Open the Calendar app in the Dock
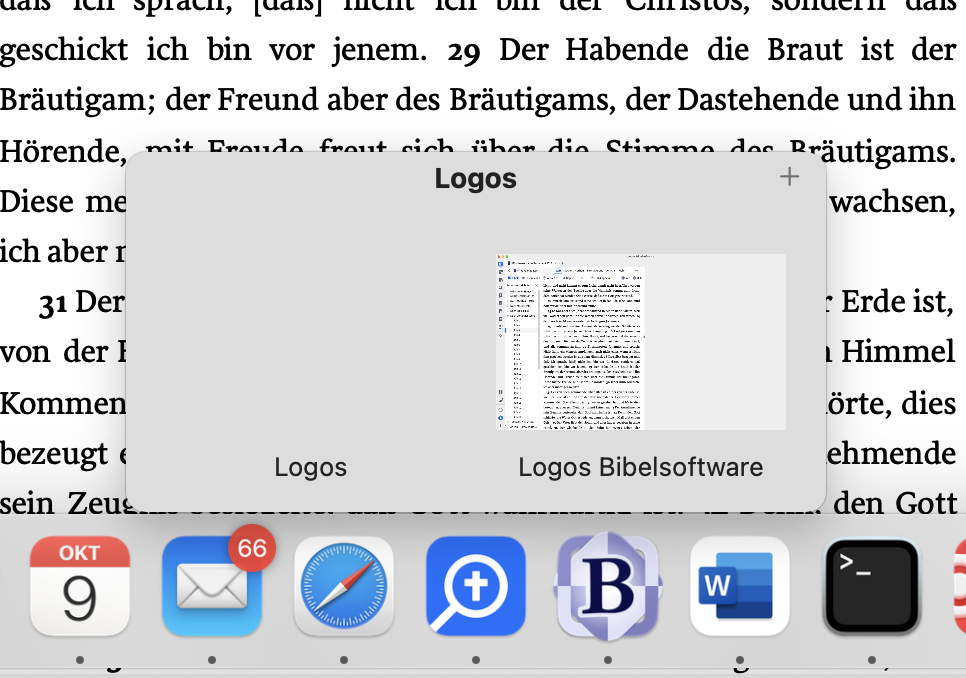The width and height of the screenshot is (966, 678). pyautogui.click(x=79, y=586)
